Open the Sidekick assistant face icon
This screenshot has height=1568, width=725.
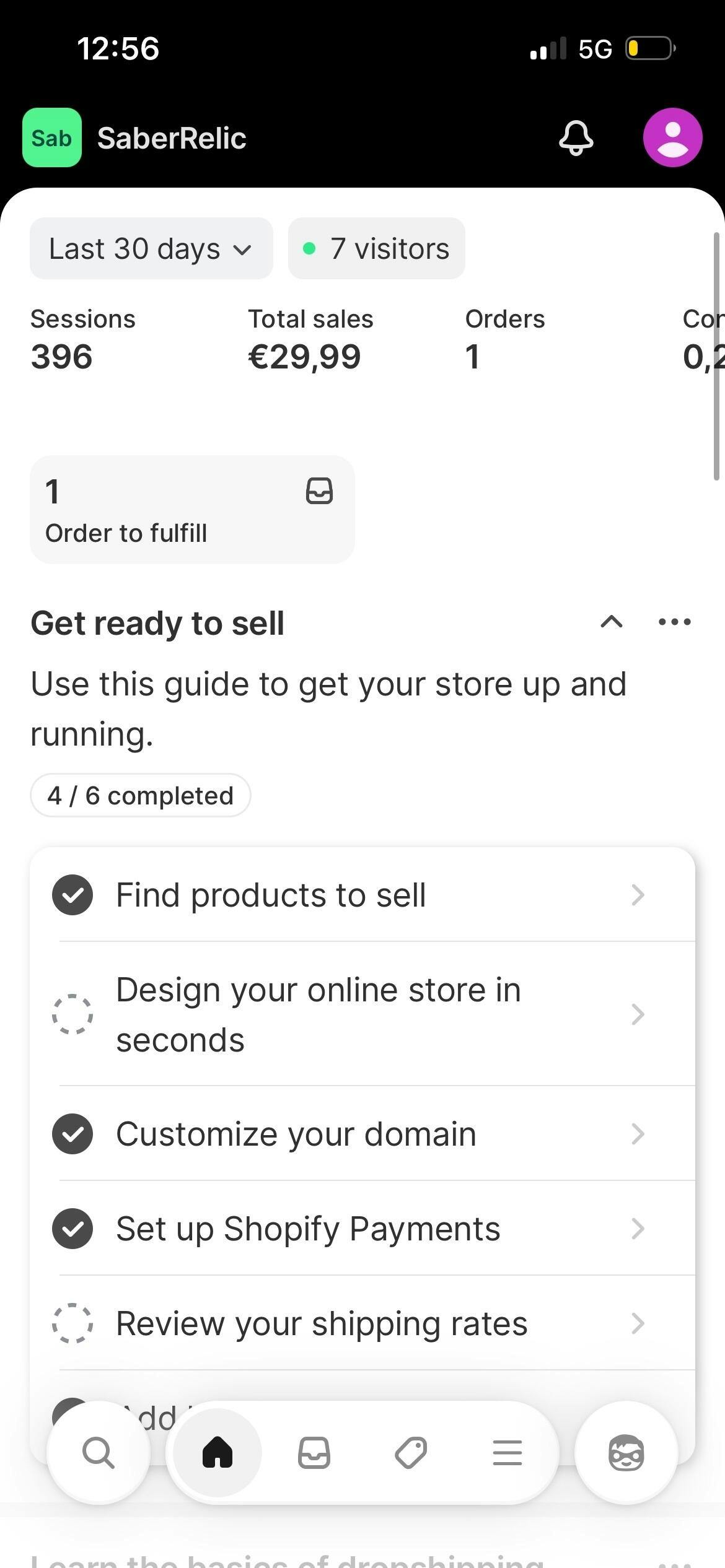pos(626,1453)
